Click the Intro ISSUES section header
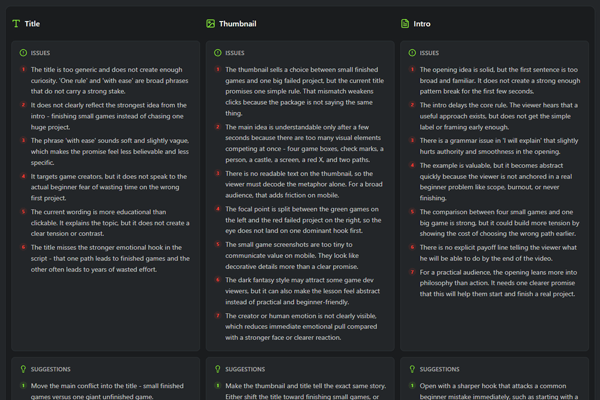Screen dimensions: 600x400 [x=429, y=53]
